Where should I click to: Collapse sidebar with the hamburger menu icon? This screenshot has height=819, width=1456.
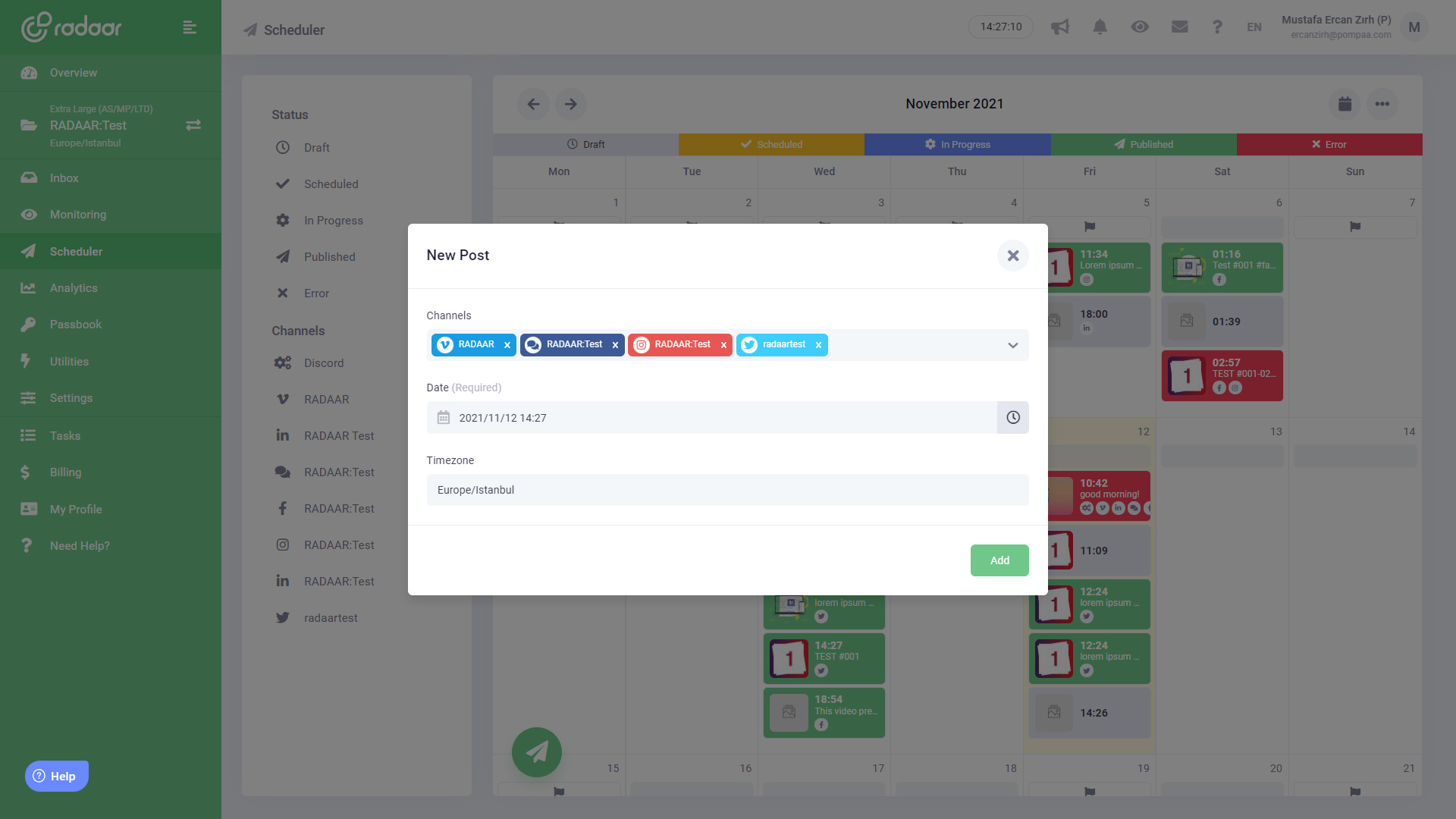click(190, 28)
